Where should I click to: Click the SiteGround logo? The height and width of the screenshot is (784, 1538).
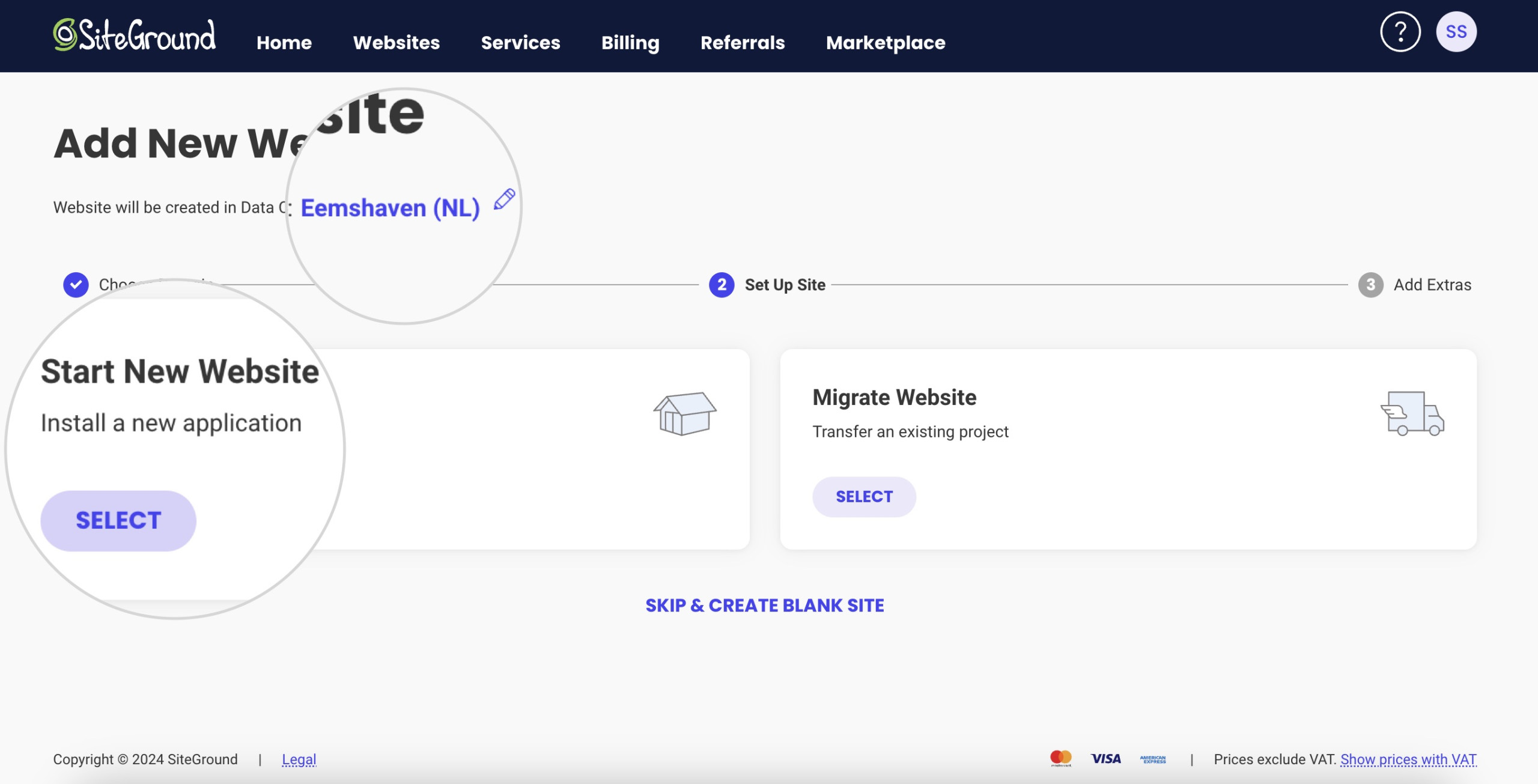point(135,34)
